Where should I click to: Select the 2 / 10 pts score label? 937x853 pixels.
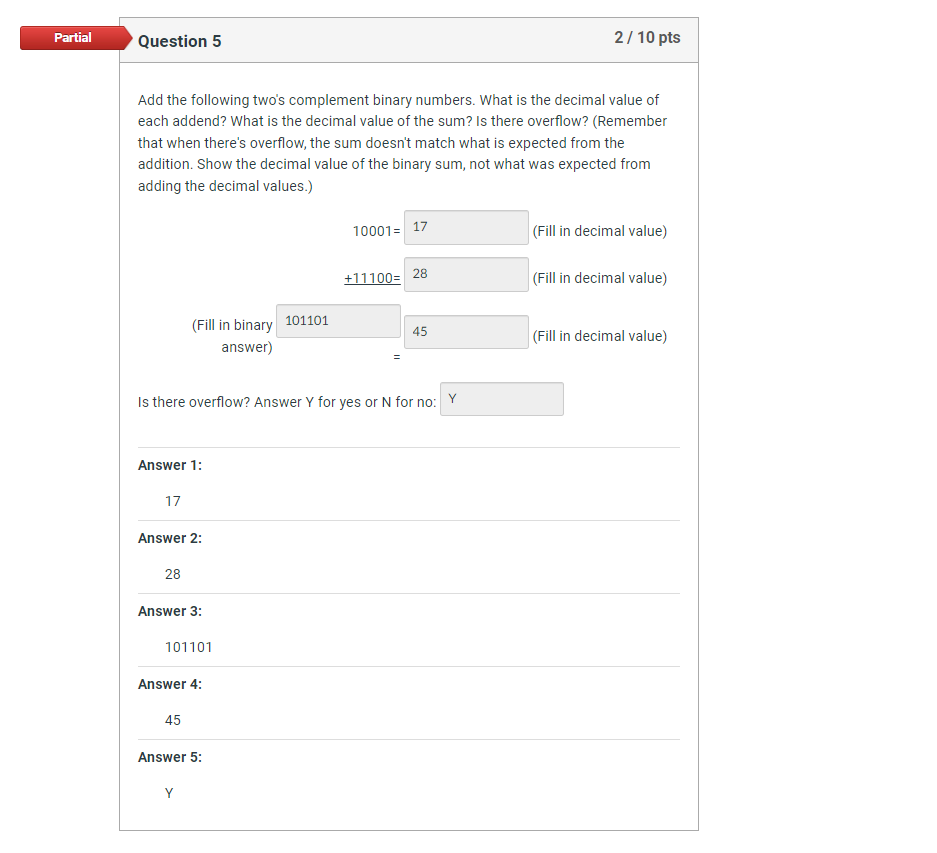click(x=646, y=37)
